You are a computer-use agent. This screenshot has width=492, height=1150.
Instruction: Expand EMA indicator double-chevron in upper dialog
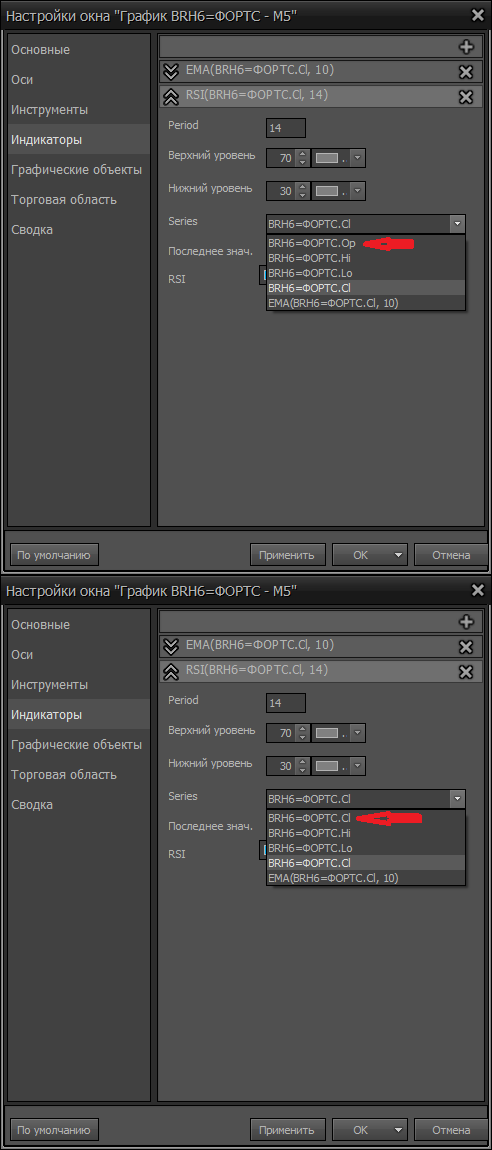coord(171,71)
